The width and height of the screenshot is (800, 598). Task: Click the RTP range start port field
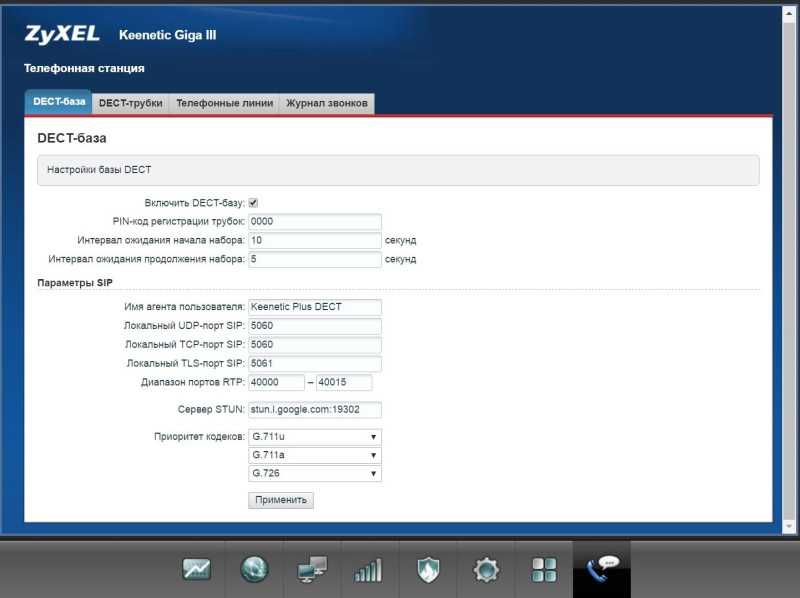[277, 382]
